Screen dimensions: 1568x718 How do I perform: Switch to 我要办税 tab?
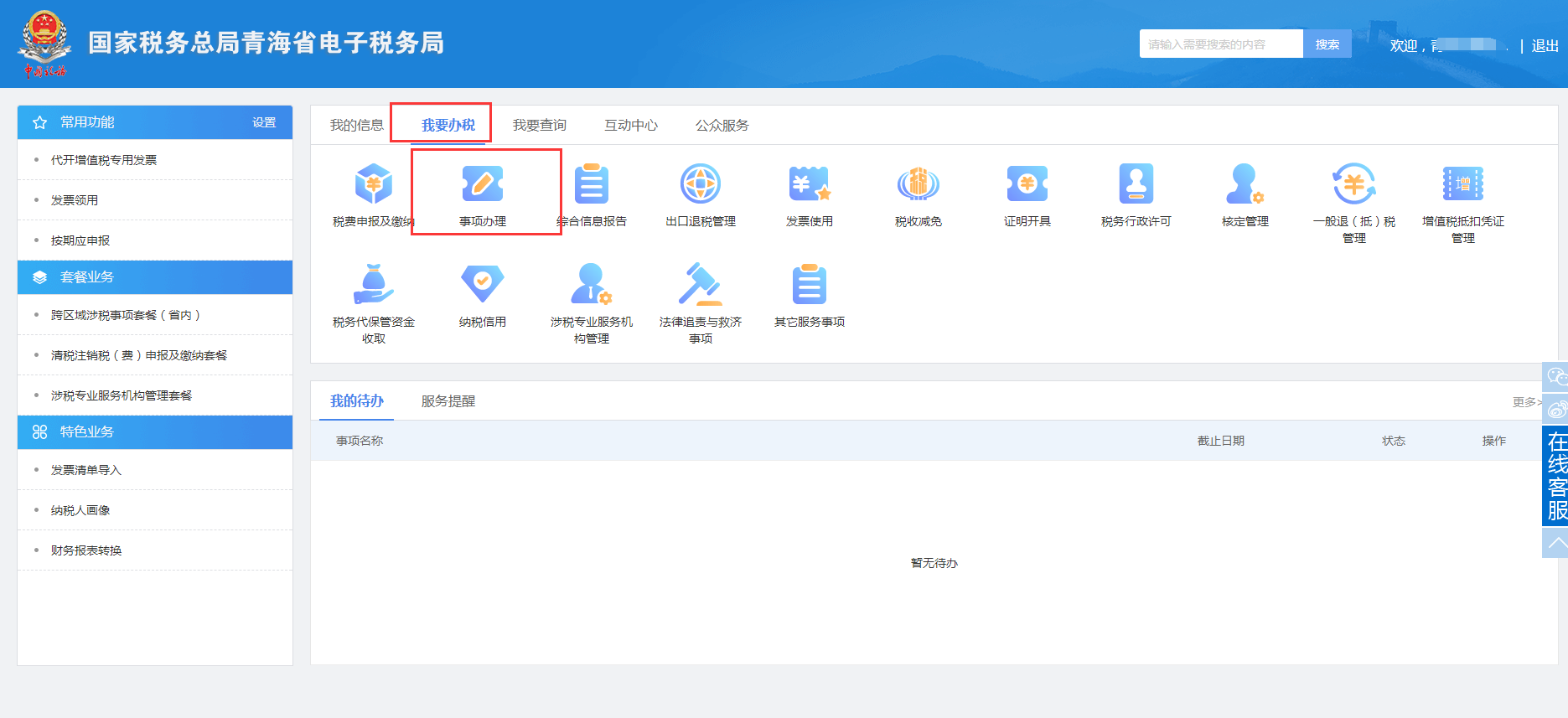point(448,125)
